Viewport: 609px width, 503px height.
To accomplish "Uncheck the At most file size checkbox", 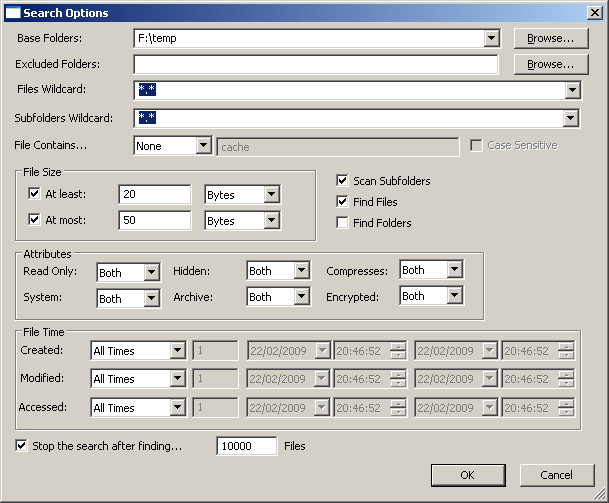I will [34, 219].
